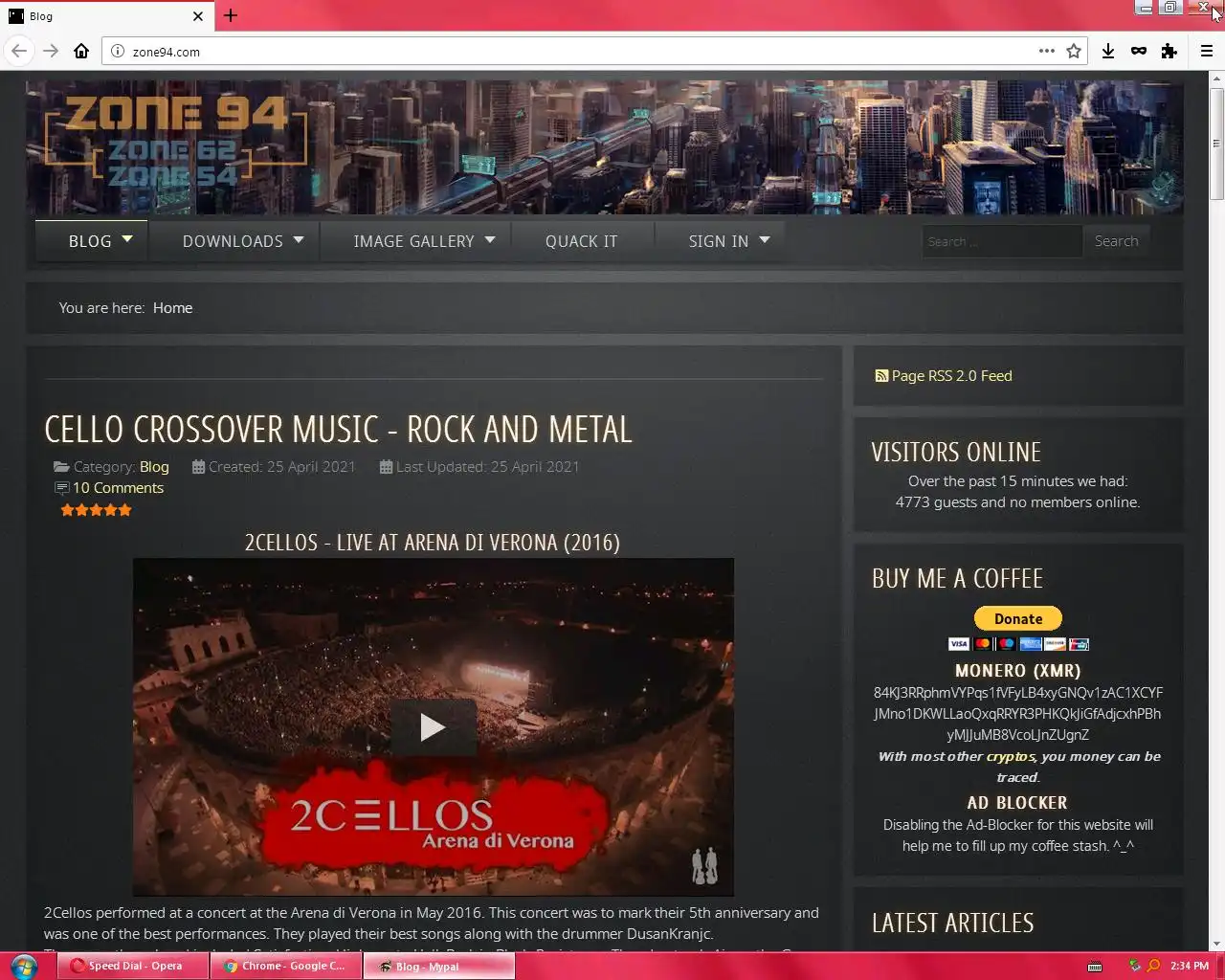
Task: Open the DOWNLOADS menu item
Action: [x=233, y=241]
